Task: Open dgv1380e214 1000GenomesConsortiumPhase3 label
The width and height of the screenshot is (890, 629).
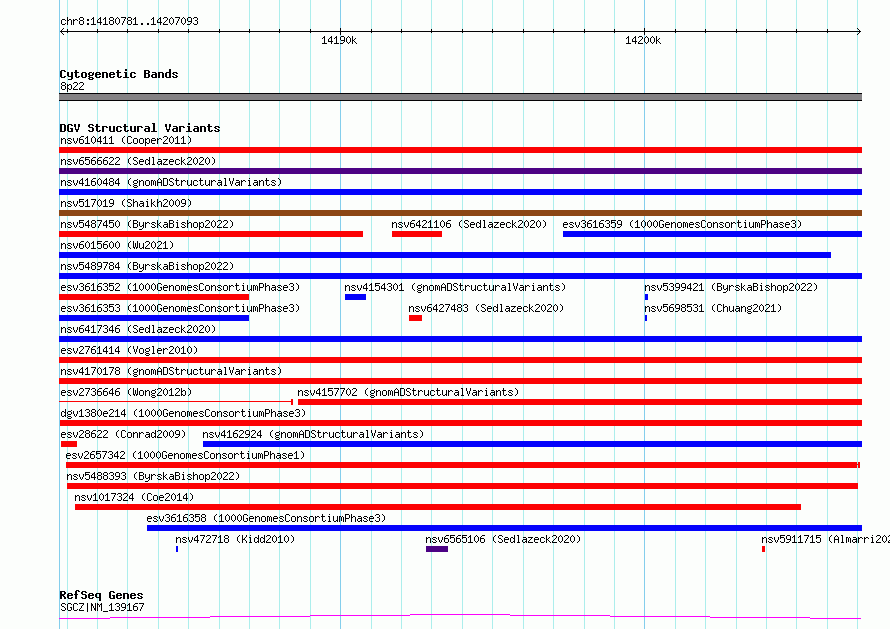Action: coord(183,413)
